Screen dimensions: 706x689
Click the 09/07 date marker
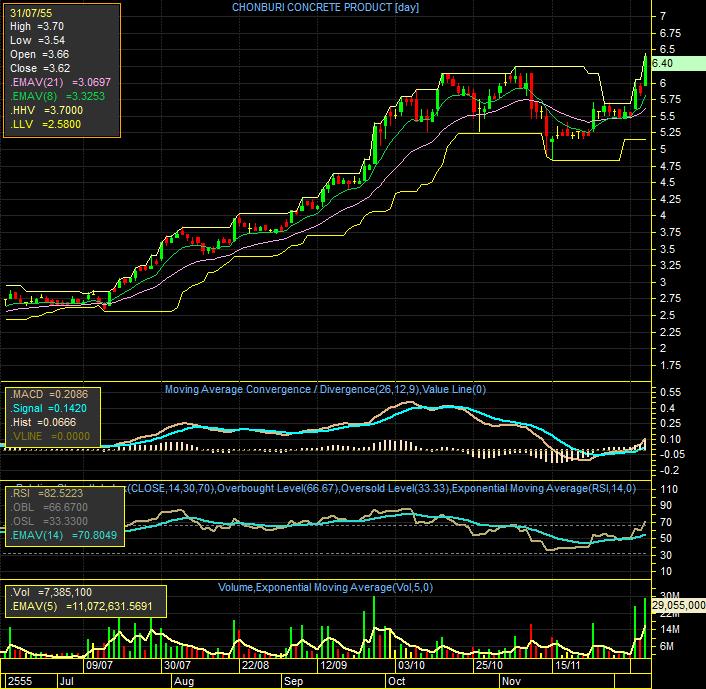click(99, 665)
